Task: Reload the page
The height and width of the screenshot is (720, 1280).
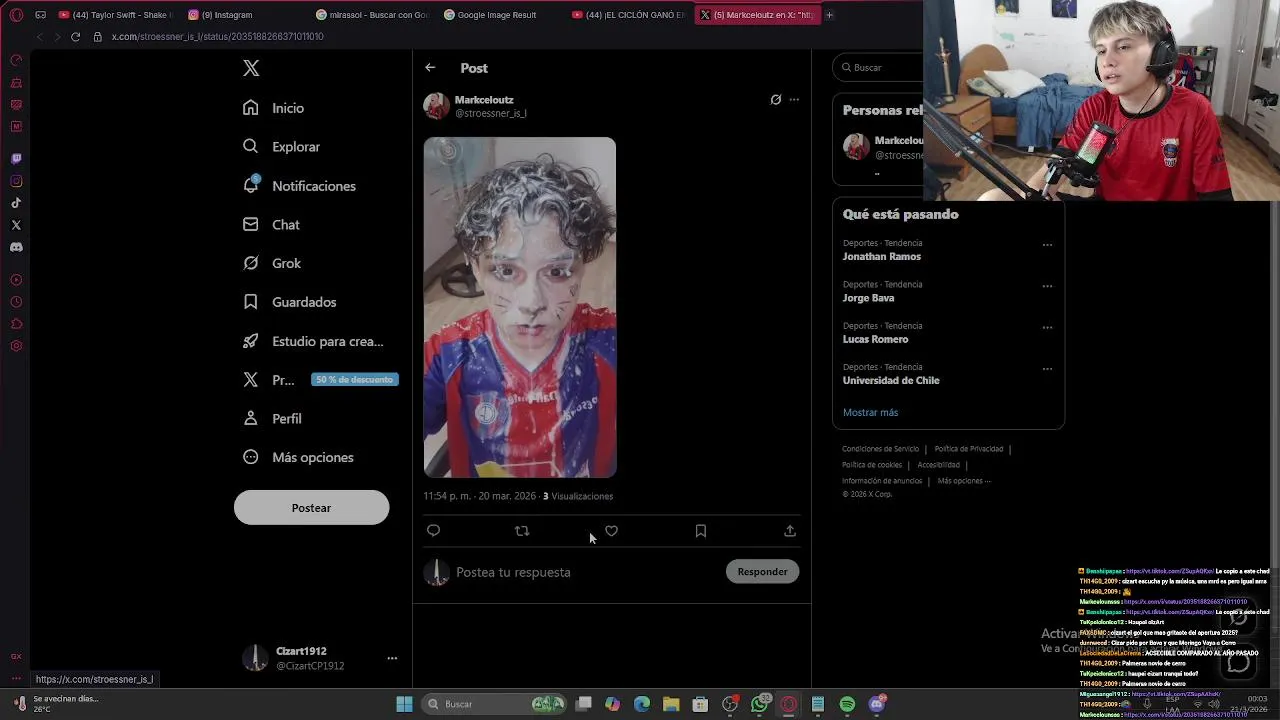Action: click(75, 37)
